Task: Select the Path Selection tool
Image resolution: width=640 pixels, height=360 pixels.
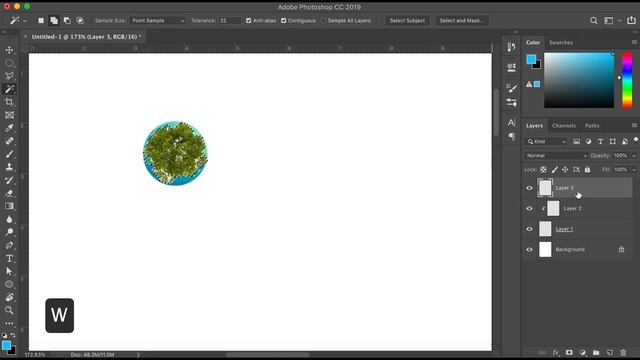Action: 9,271
